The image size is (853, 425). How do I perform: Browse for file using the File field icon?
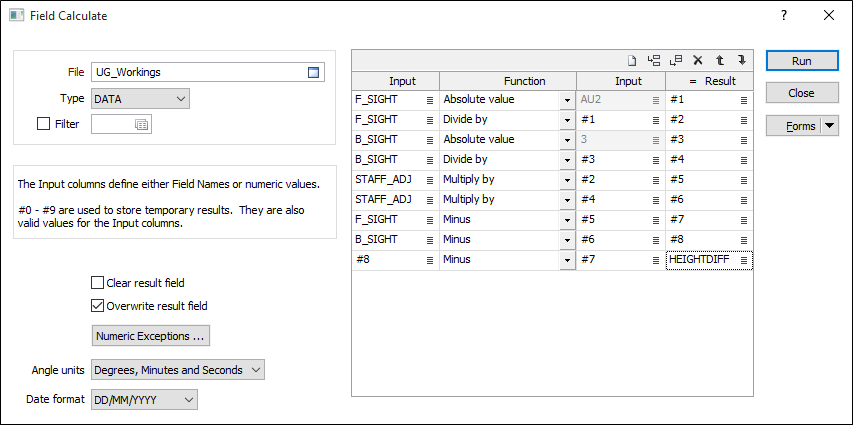coord(313,72)
